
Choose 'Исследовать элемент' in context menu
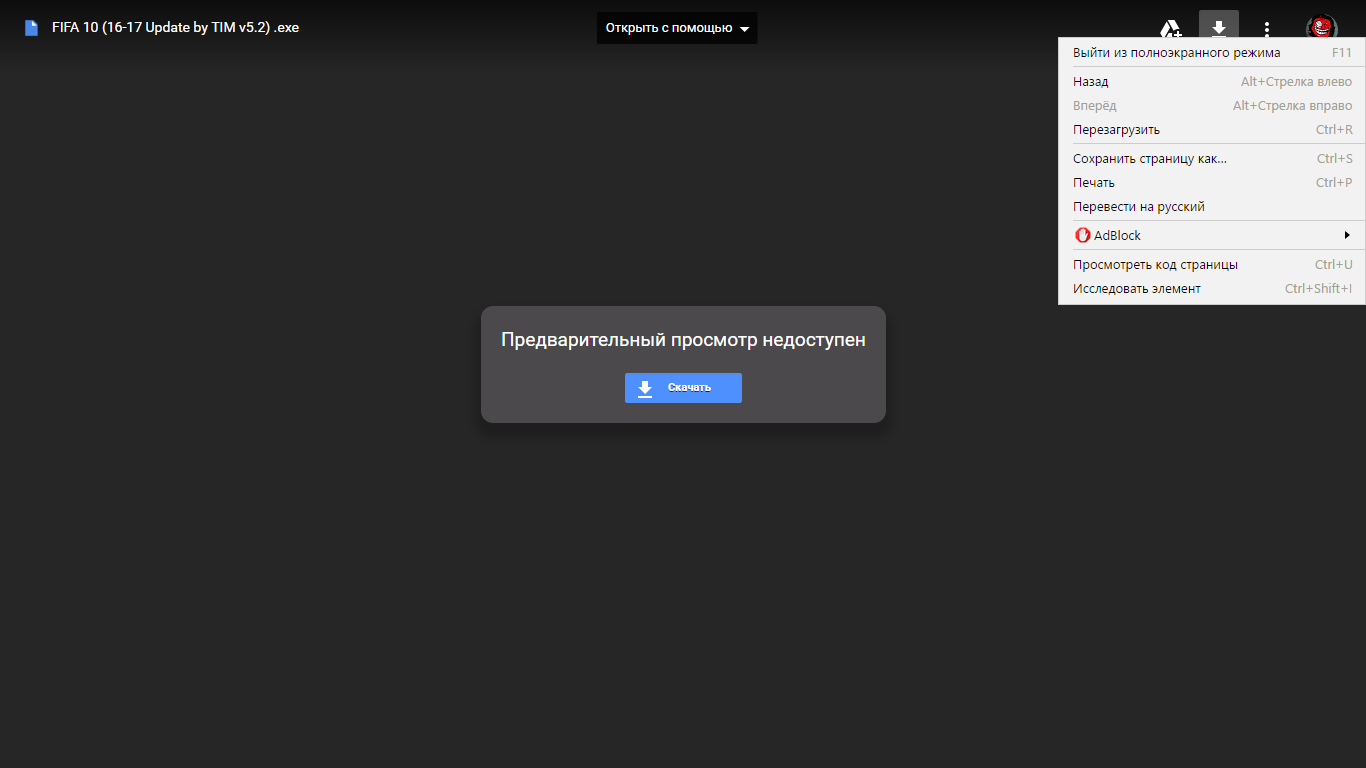click(1212, 289)
